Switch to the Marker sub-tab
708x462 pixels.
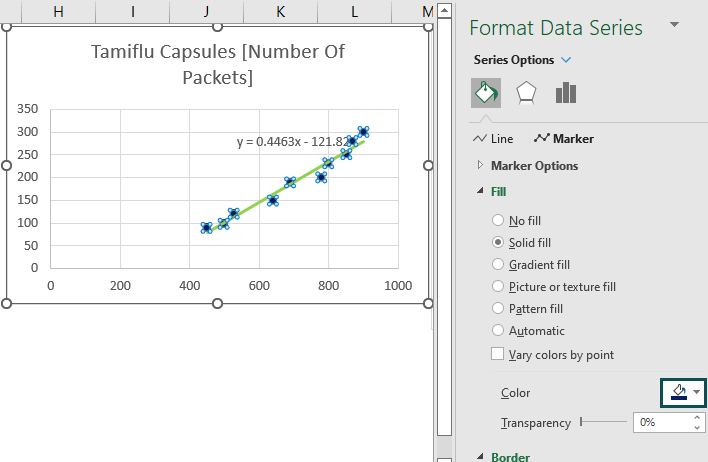click(x=564, y=139)
